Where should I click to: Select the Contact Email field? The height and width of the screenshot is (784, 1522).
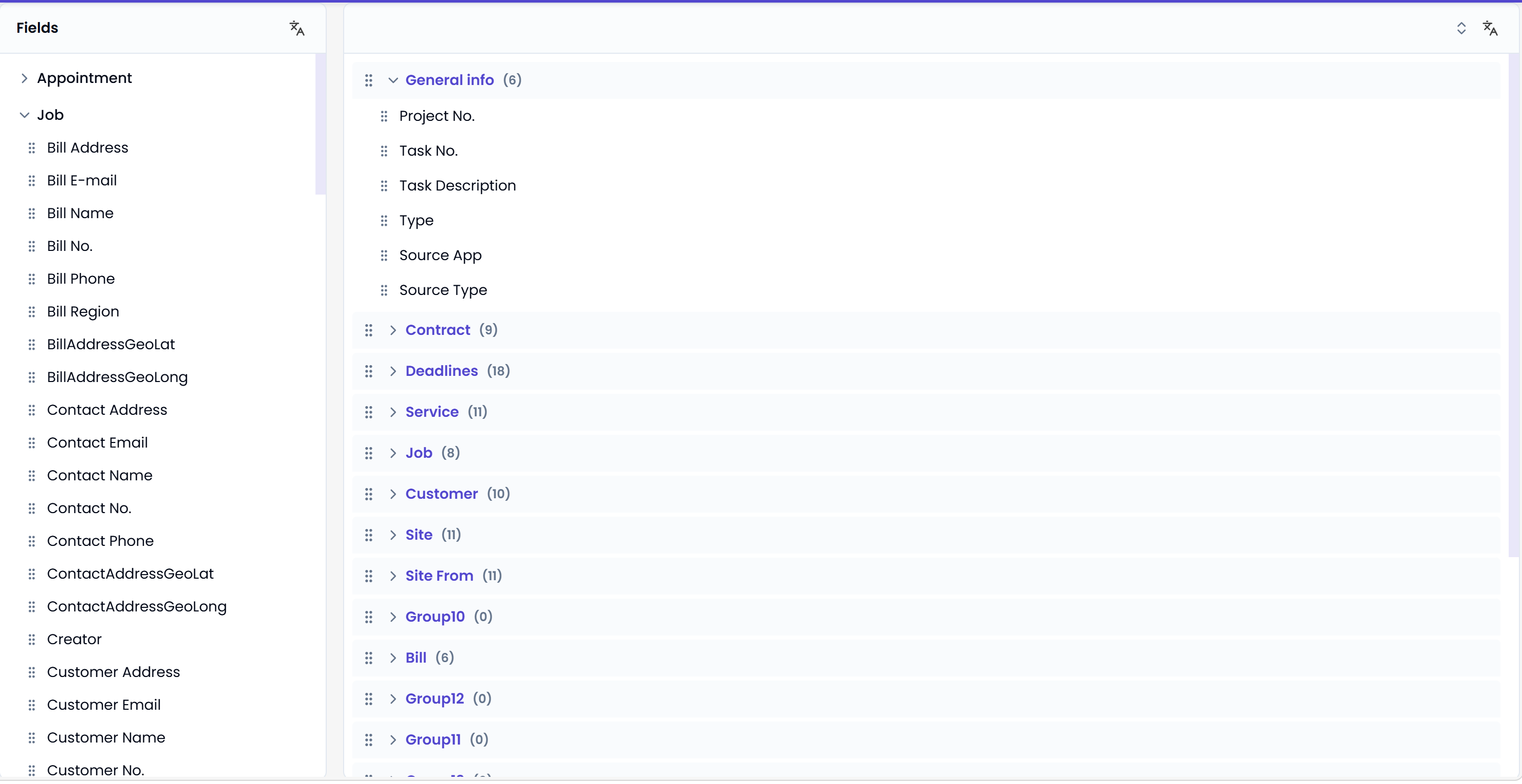pos(97,443)
